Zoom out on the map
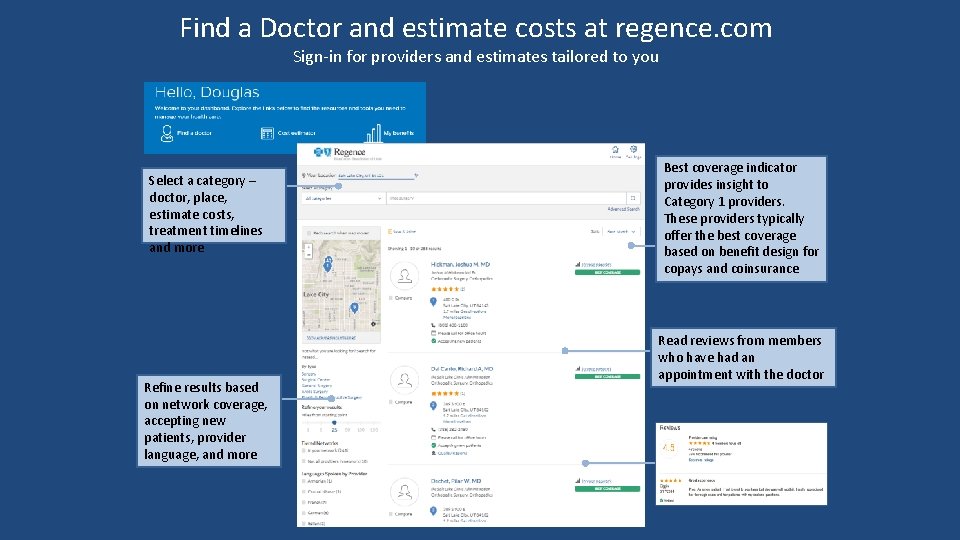 [x=309, y=253]
